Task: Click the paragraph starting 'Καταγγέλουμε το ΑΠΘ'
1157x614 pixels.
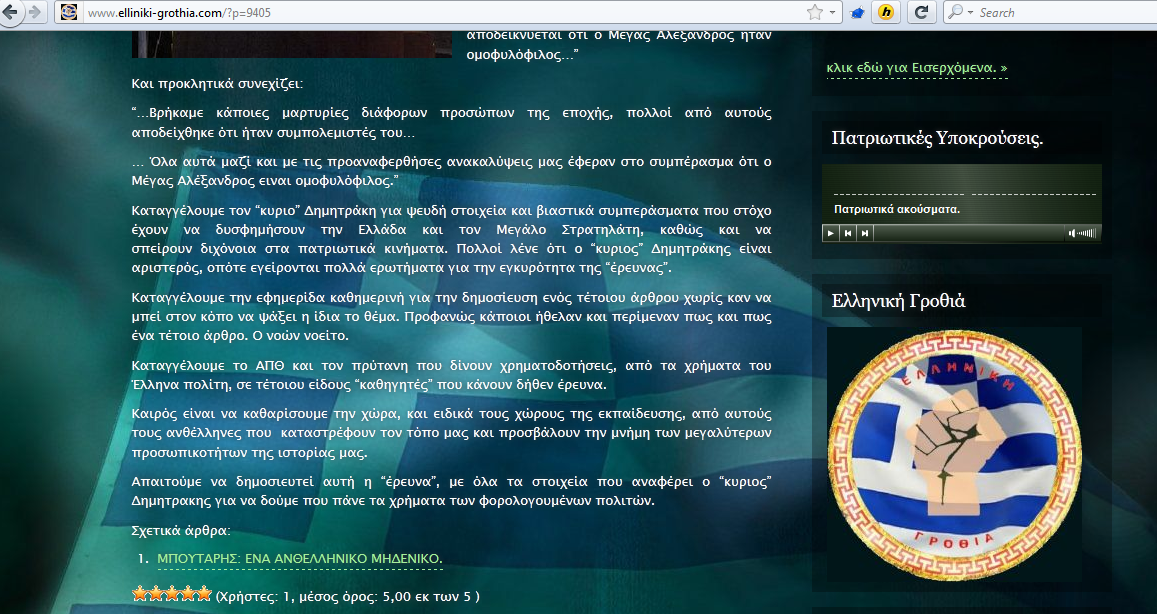Action: [x=452, y=375]
